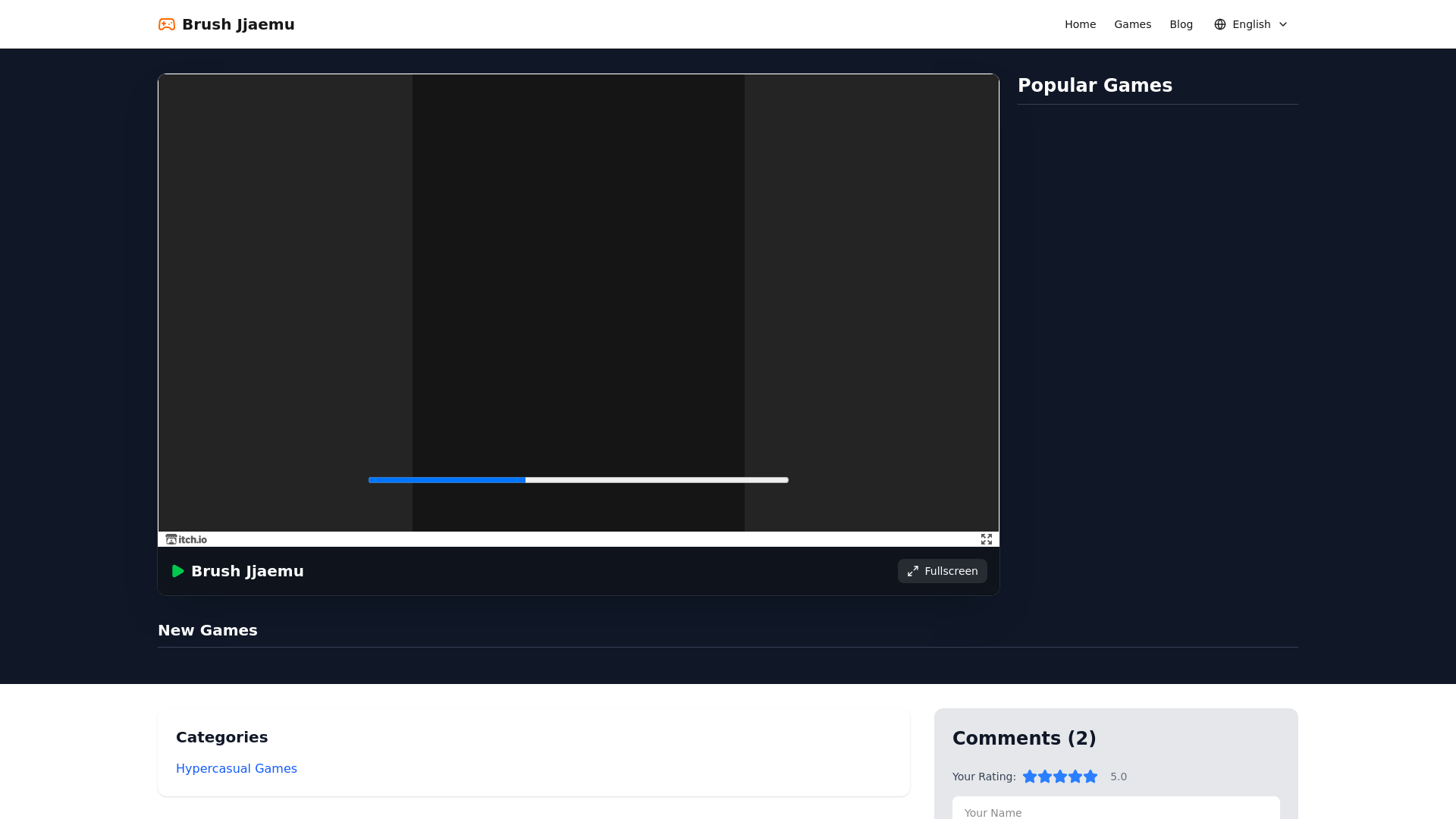Click the chevron next to English
Image resolution: width=1456 pixels, height=819 pixels.
tap(1283, 24)
